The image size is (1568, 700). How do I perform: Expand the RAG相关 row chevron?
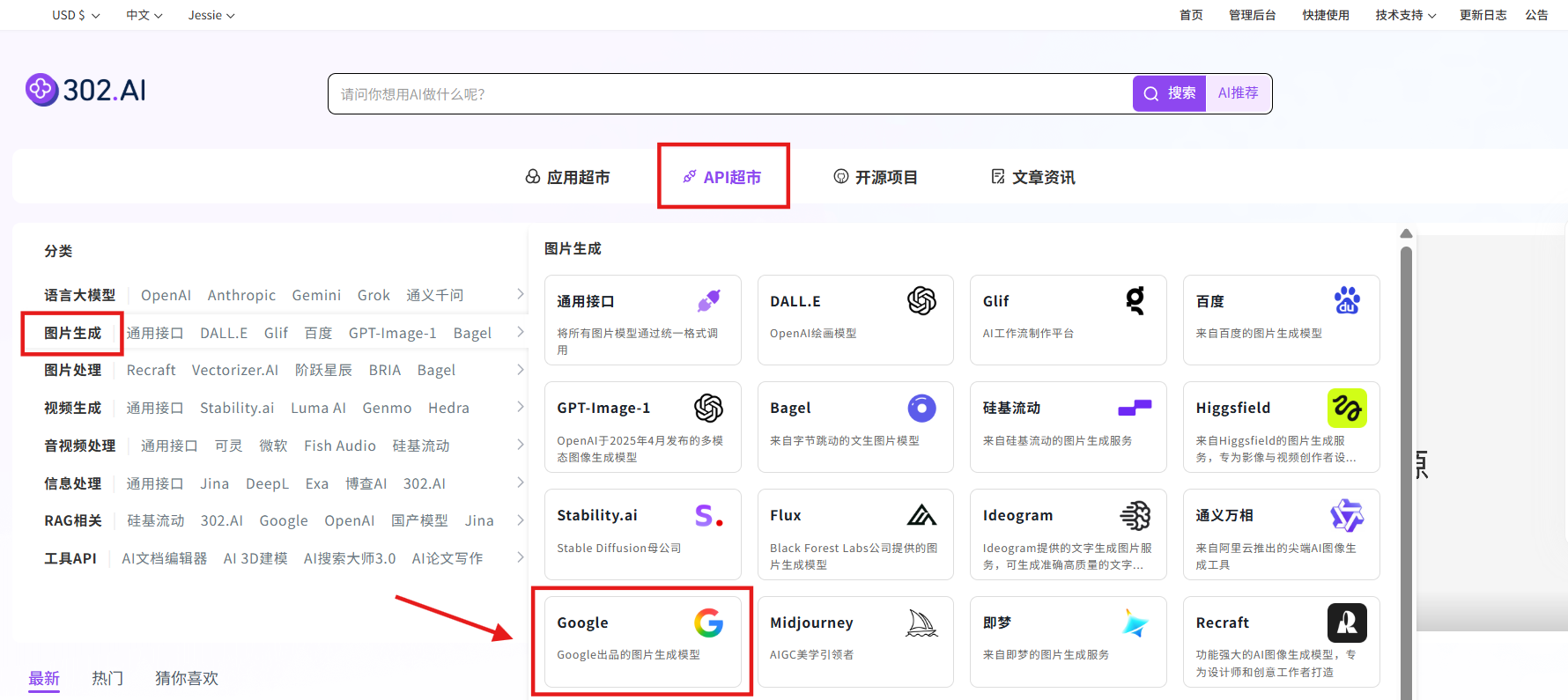pyautogui.click(x=521, y=520)
